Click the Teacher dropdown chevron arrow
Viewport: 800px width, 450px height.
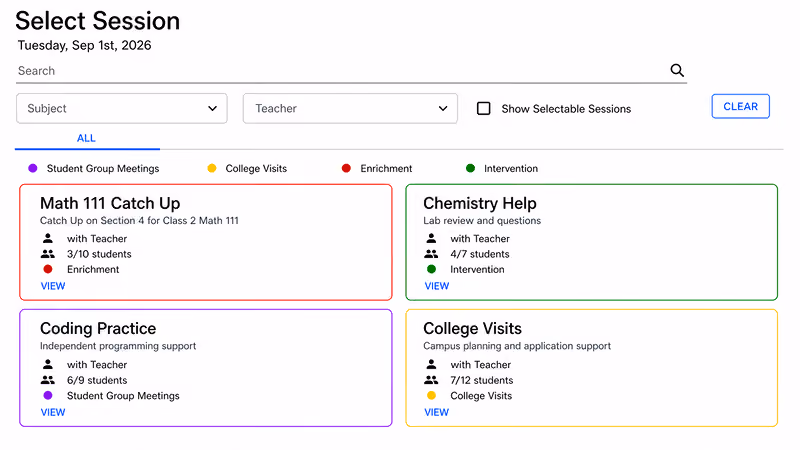click(443, 108)
